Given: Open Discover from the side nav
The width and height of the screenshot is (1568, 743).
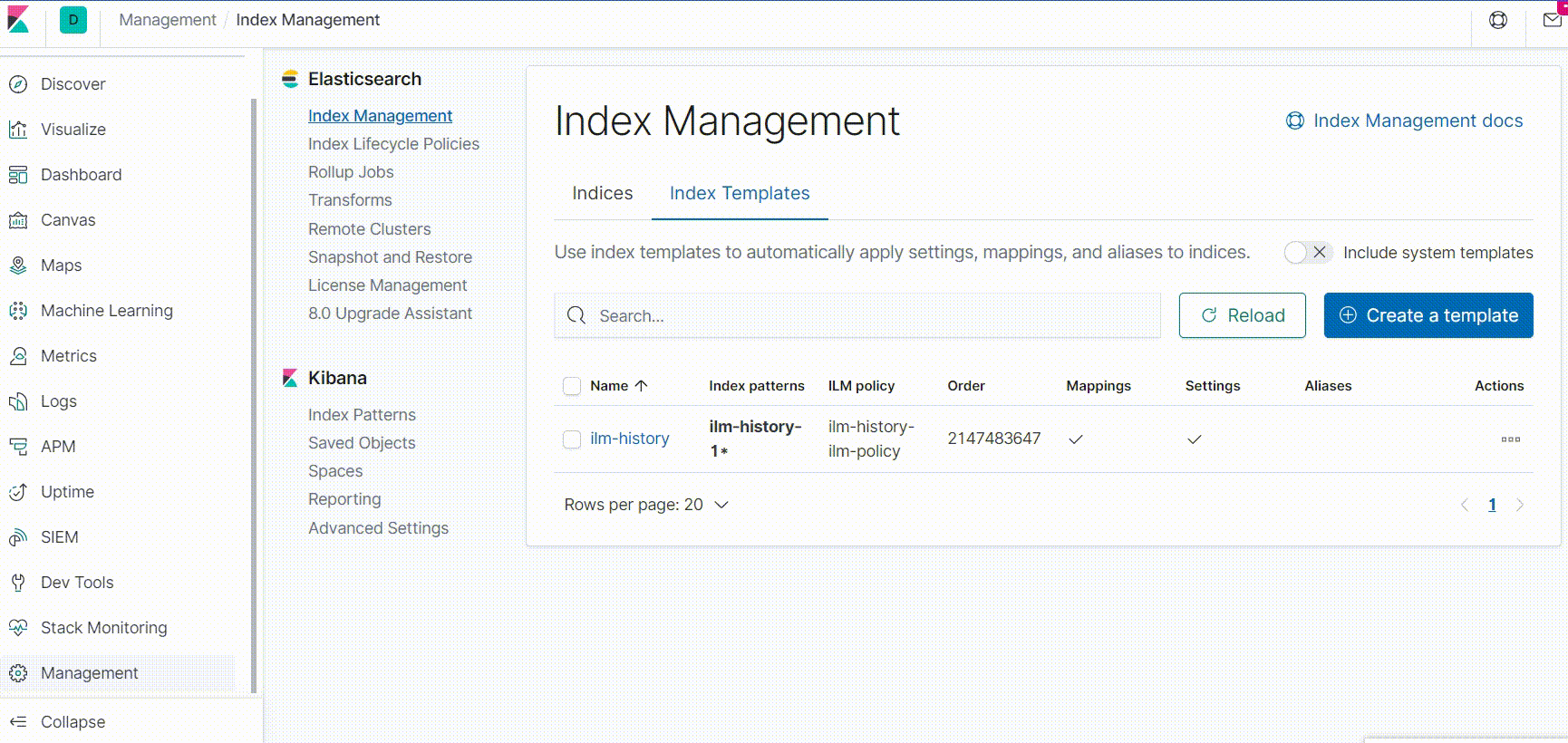Looking at the screenshot, I should (x=73, y=84).
